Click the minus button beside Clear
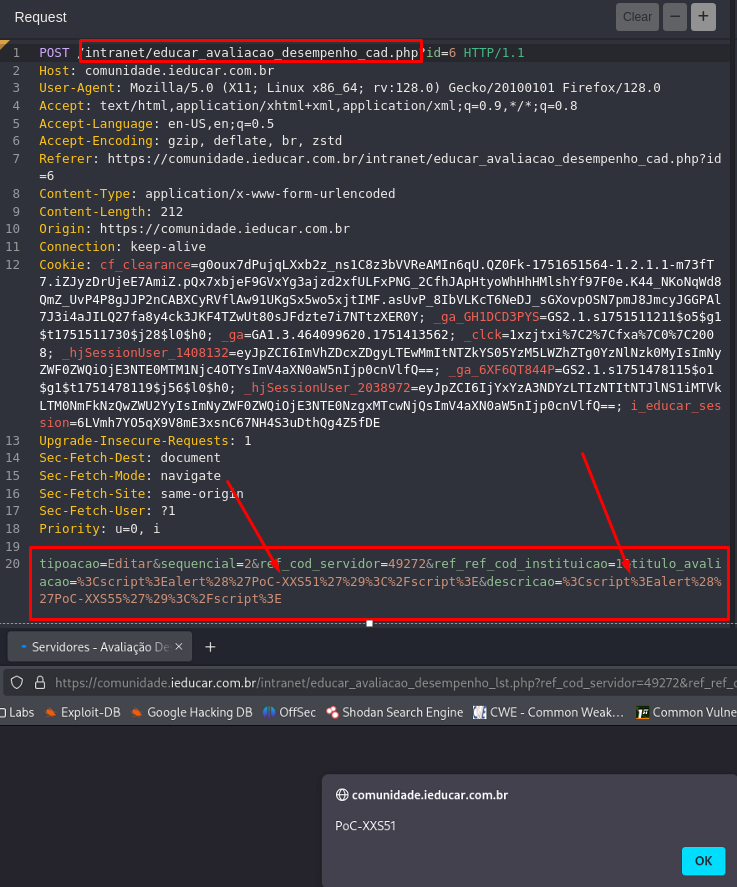737x887 pixels. coord(675,17)
